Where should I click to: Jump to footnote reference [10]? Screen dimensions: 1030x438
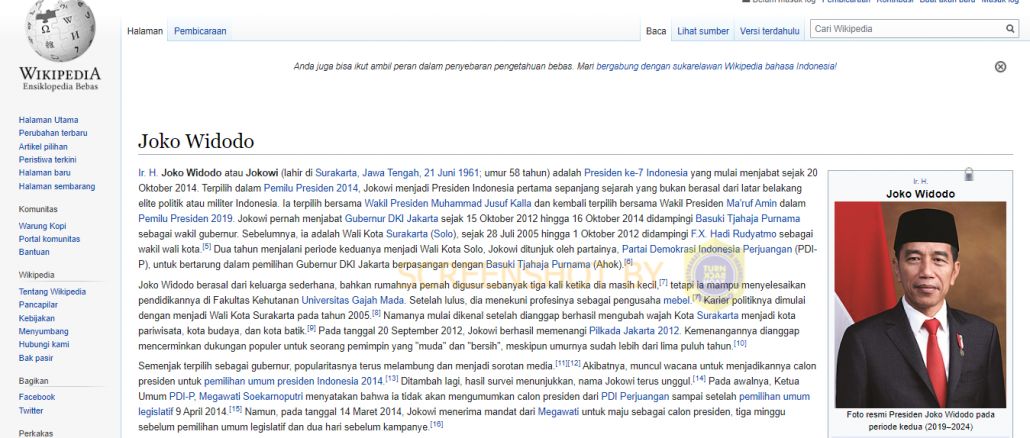tap(740, 343)
